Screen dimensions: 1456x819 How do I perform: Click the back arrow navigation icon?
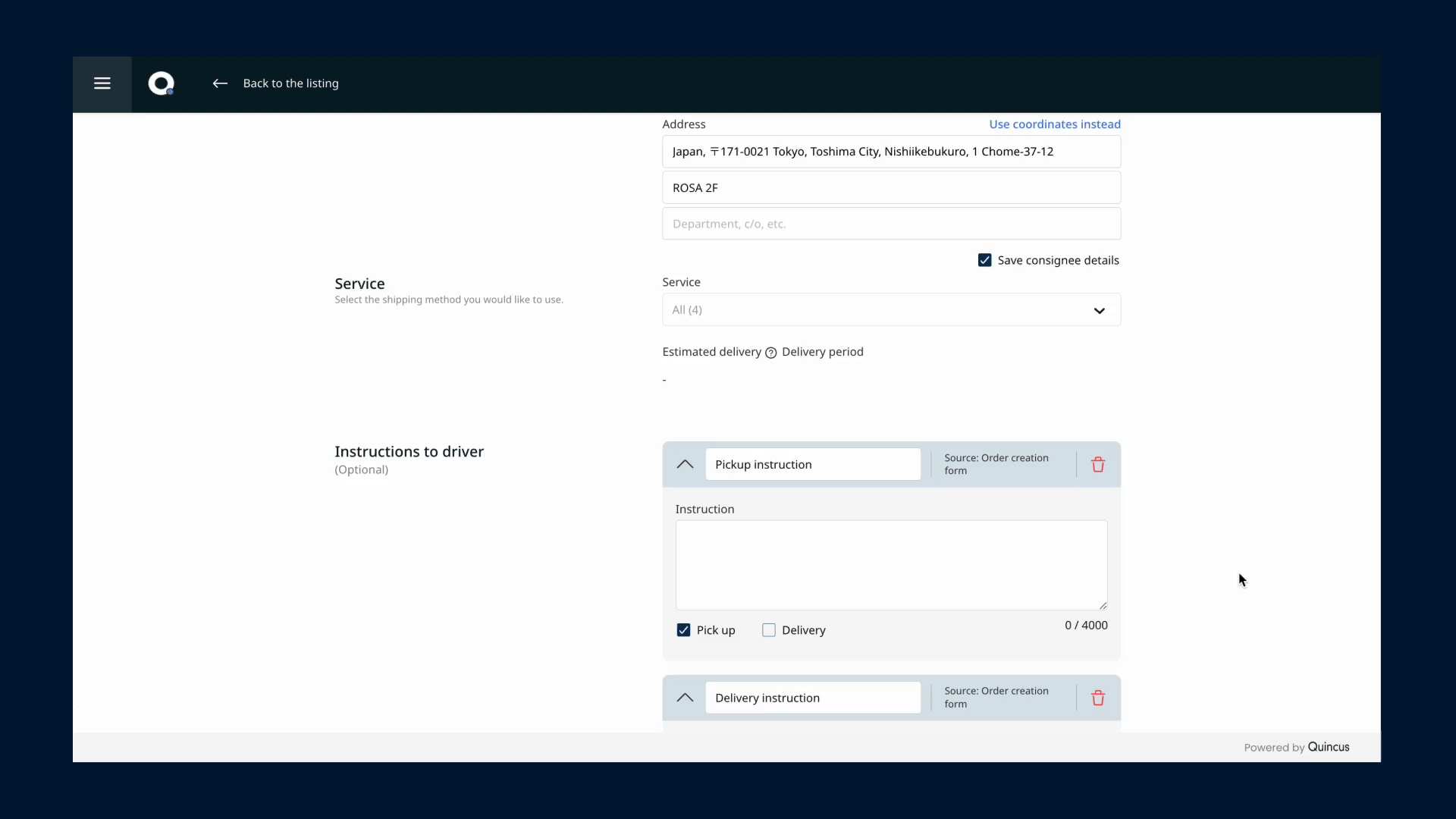[x=220, y=83]
